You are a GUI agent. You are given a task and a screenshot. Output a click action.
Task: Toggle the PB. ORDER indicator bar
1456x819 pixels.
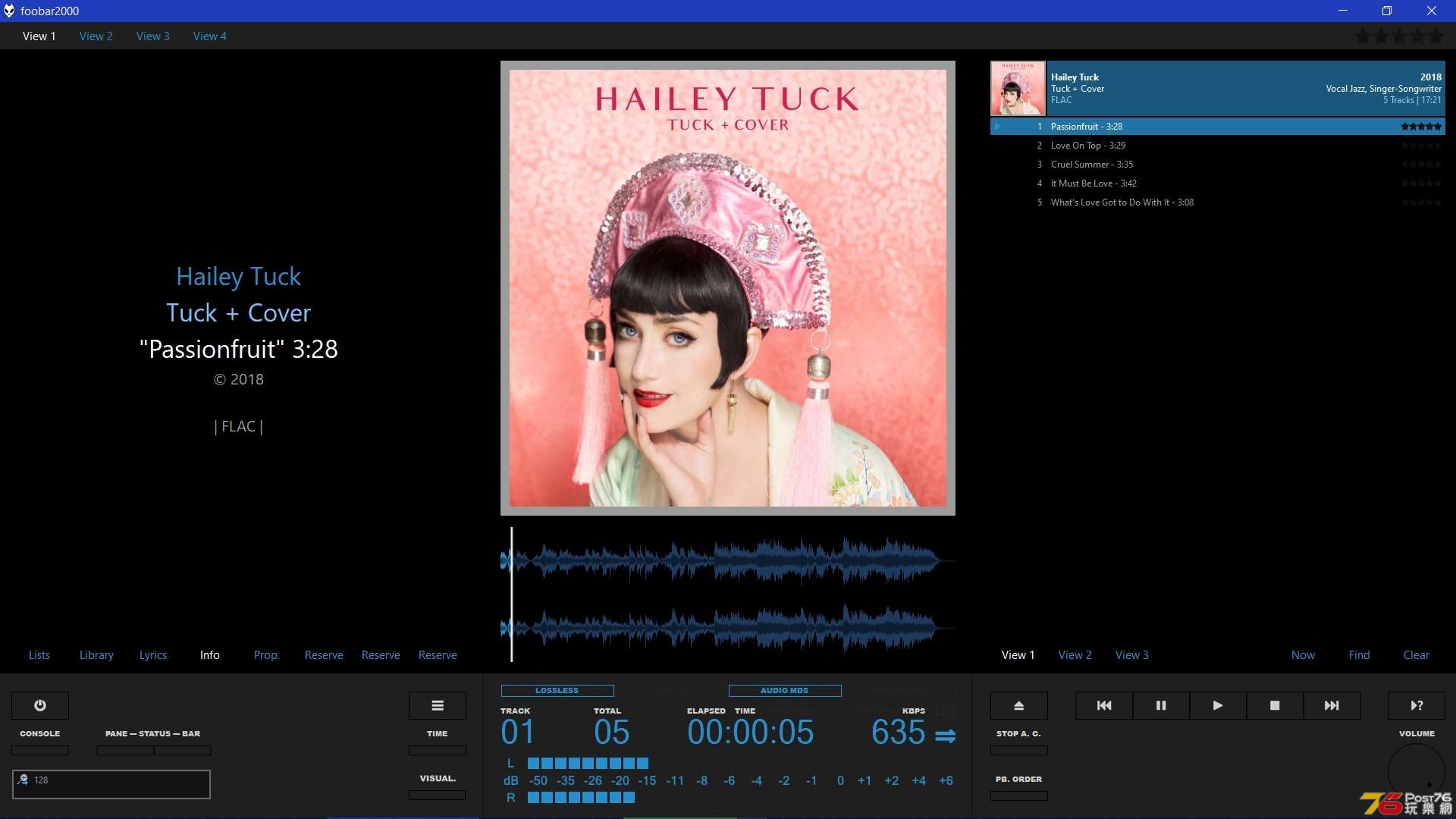pos(1019,795)
